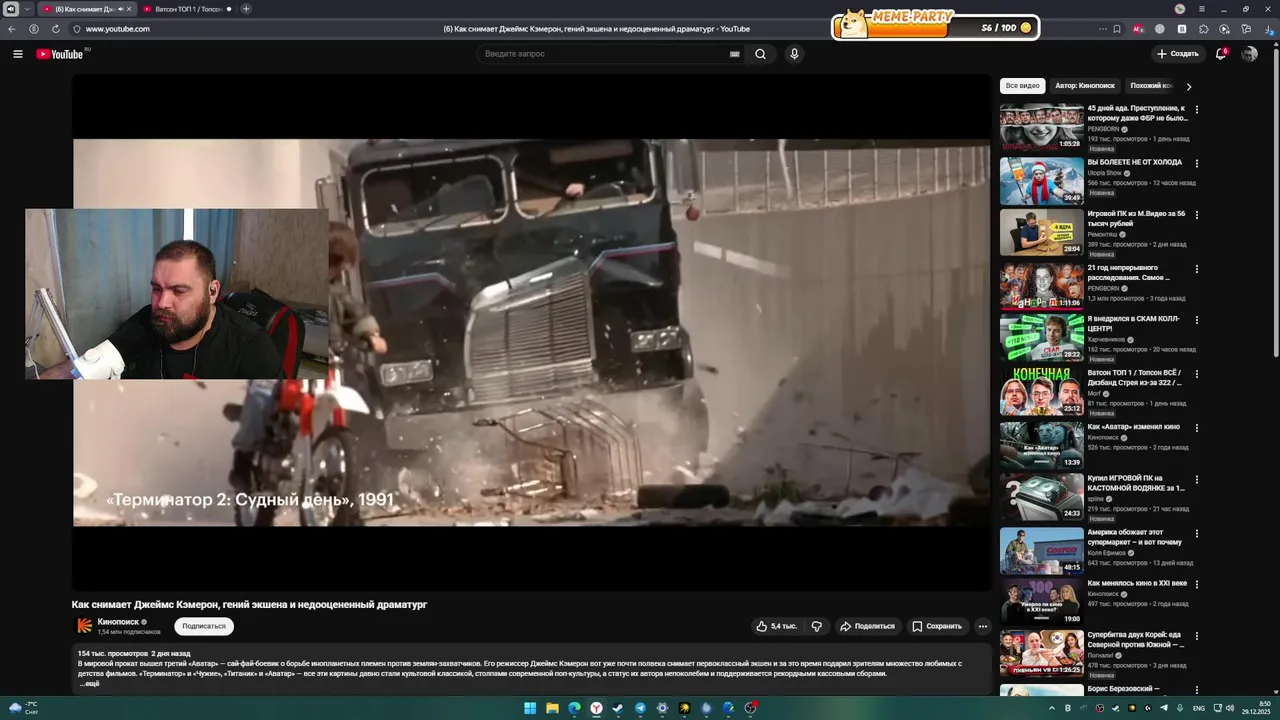Open '21 год непрерывного расследования' title

pos(1129,273)
